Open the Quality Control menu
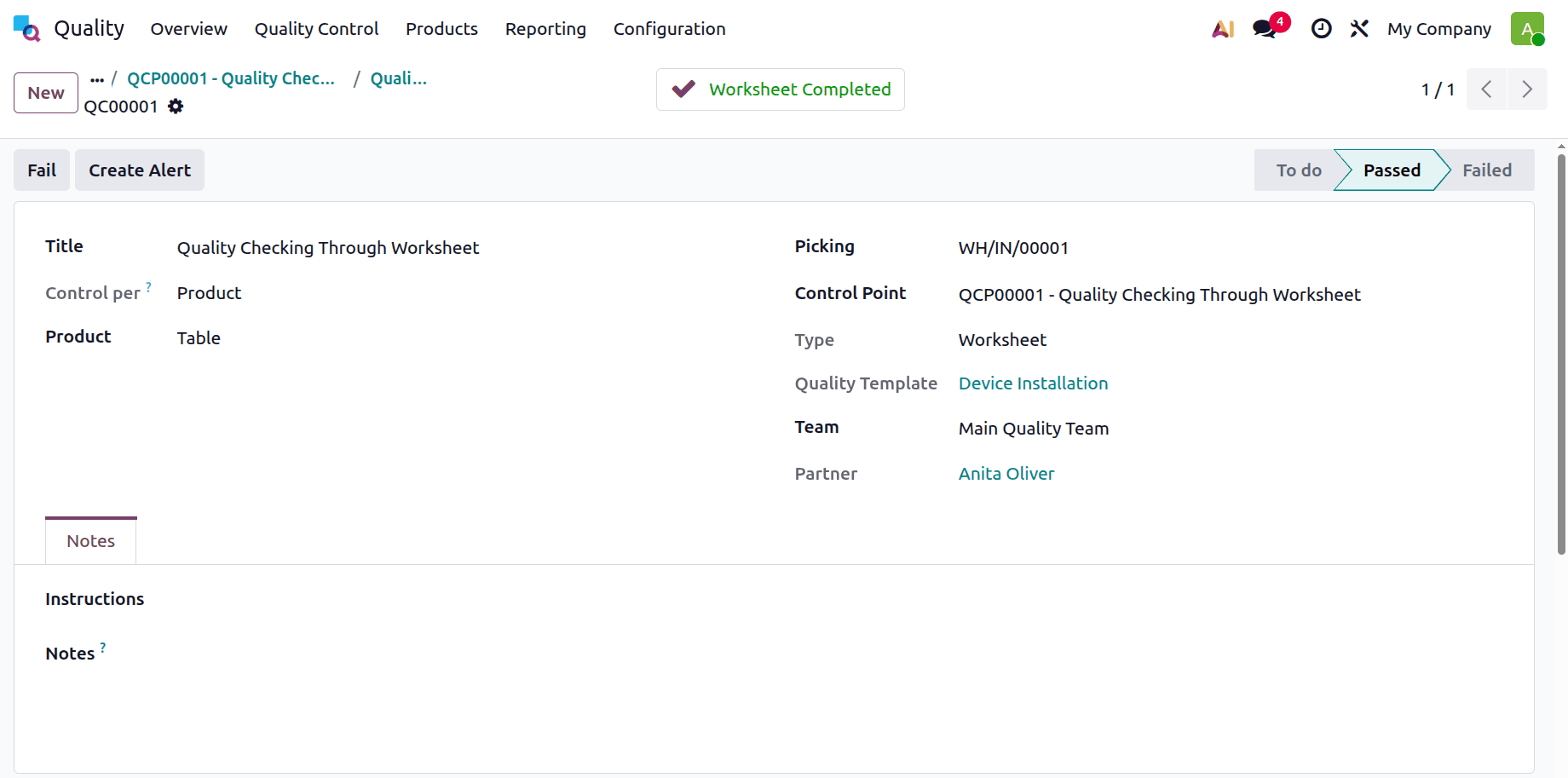 pyautogui.click(x=316, y=29)
